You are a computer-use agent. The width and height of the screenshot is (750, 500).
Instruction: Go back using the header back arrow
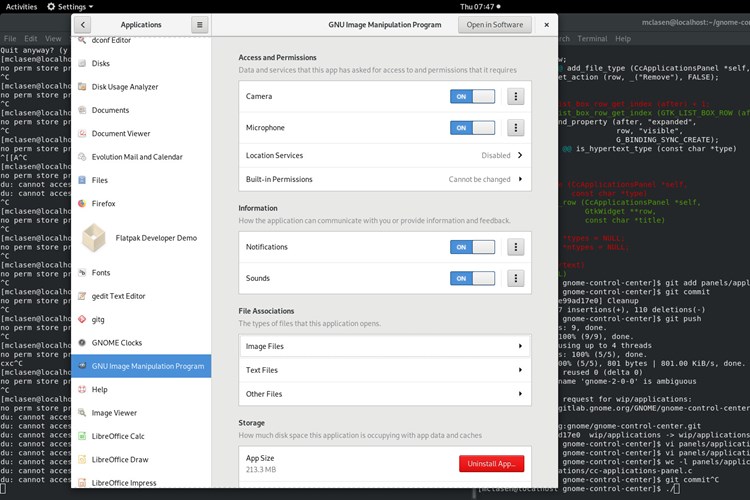point(83,25)
